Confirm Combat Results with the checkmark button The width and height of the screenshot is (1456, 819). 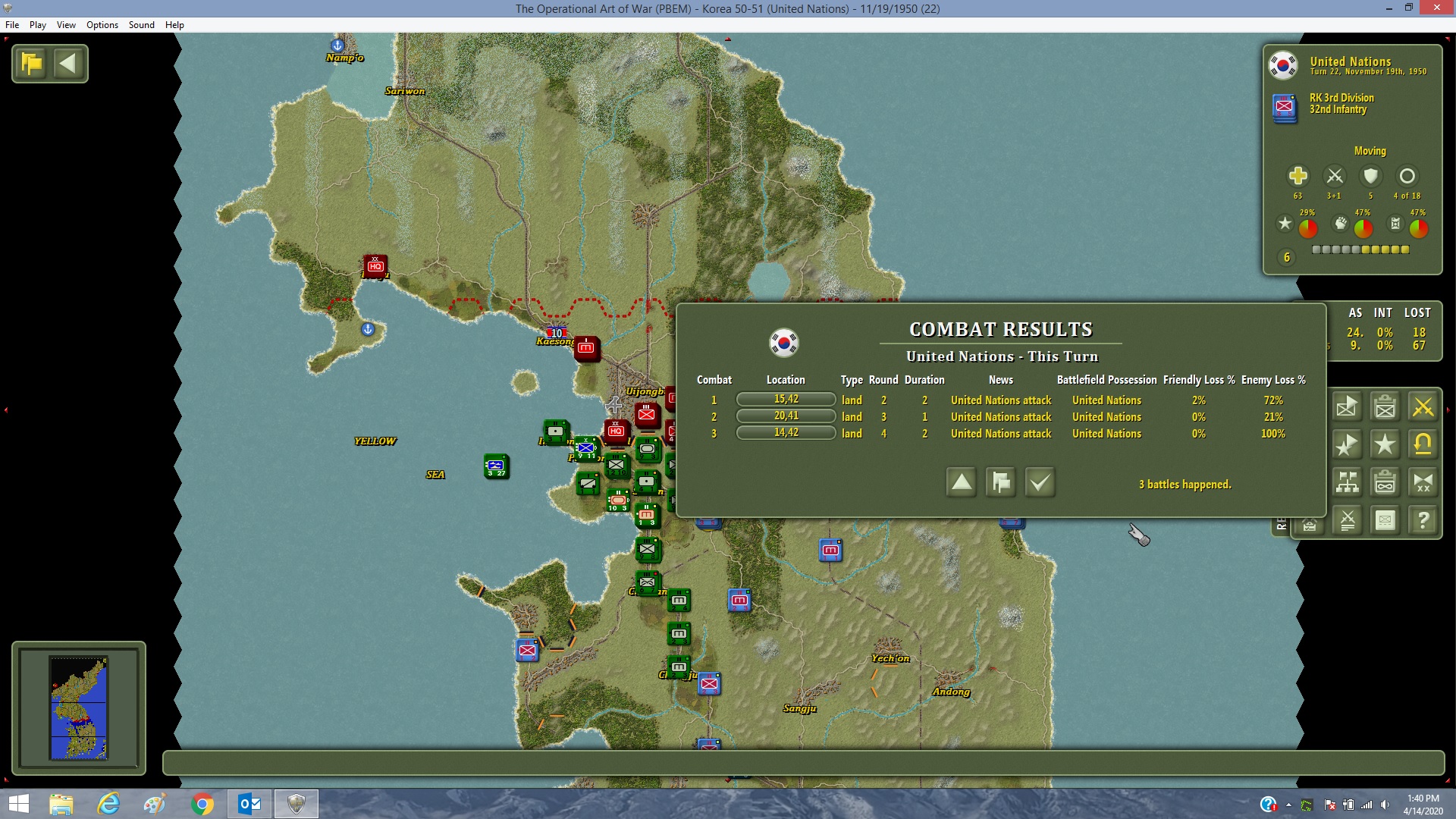click(1040, 482)
